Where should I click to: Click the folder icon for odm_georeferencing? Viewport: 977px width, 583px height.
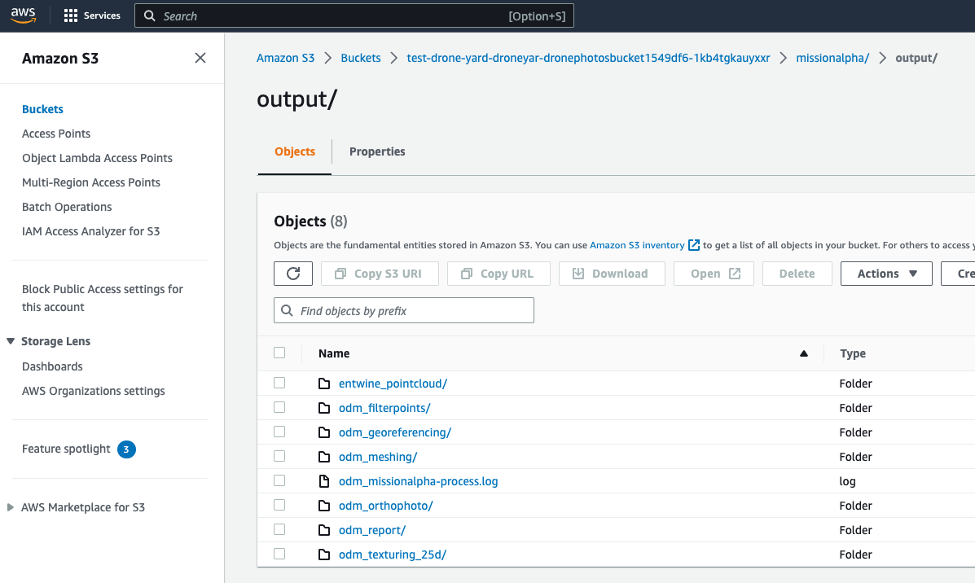(324, 432)
